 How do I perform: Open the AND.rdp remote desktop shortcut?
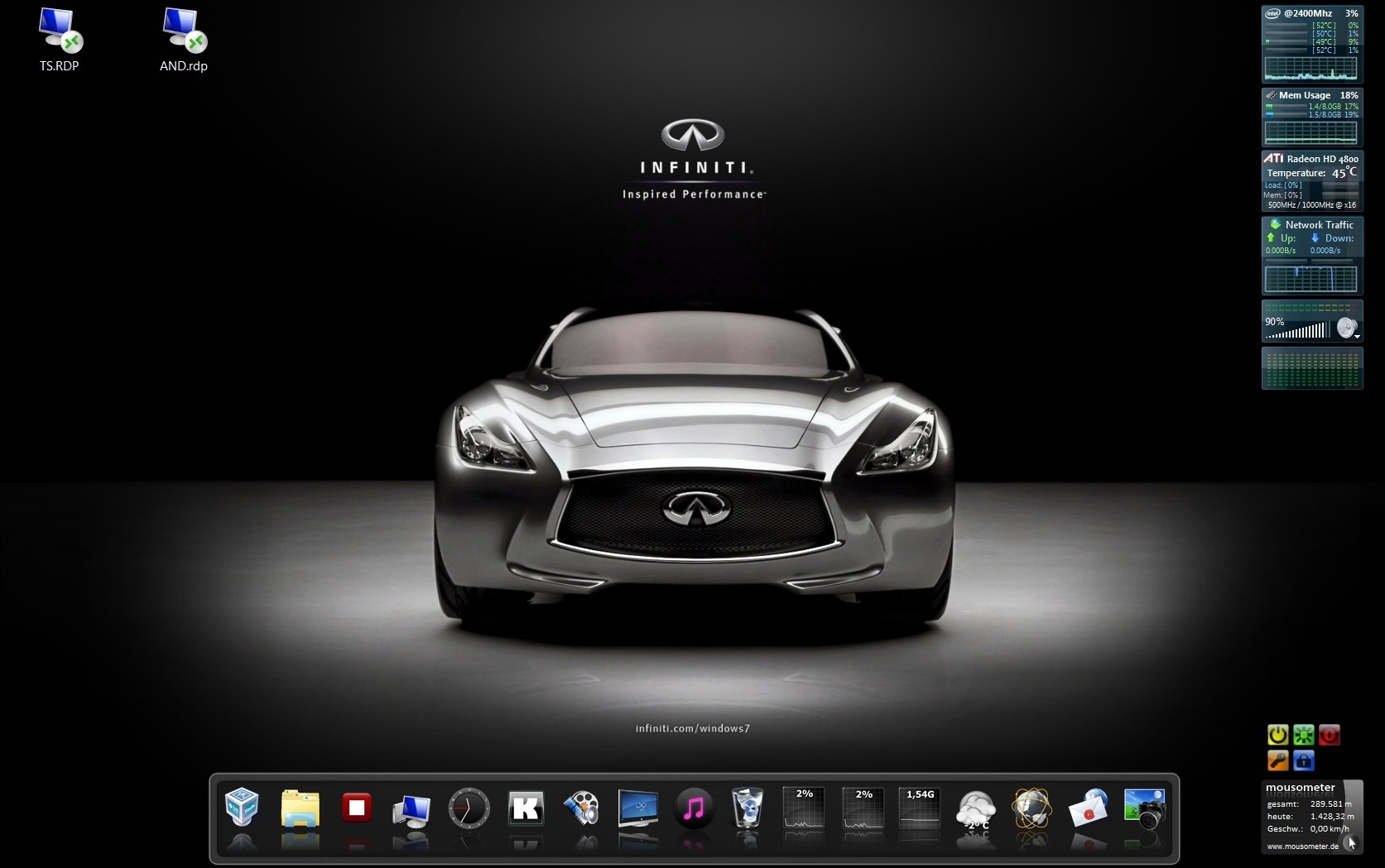[x=184, y=40]
